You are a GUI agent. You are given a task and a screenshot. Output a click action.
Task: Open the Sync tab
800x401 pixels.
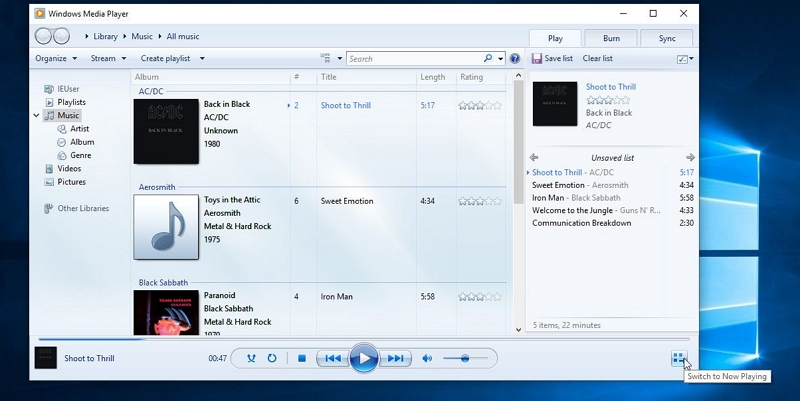(x=666, y=38)
